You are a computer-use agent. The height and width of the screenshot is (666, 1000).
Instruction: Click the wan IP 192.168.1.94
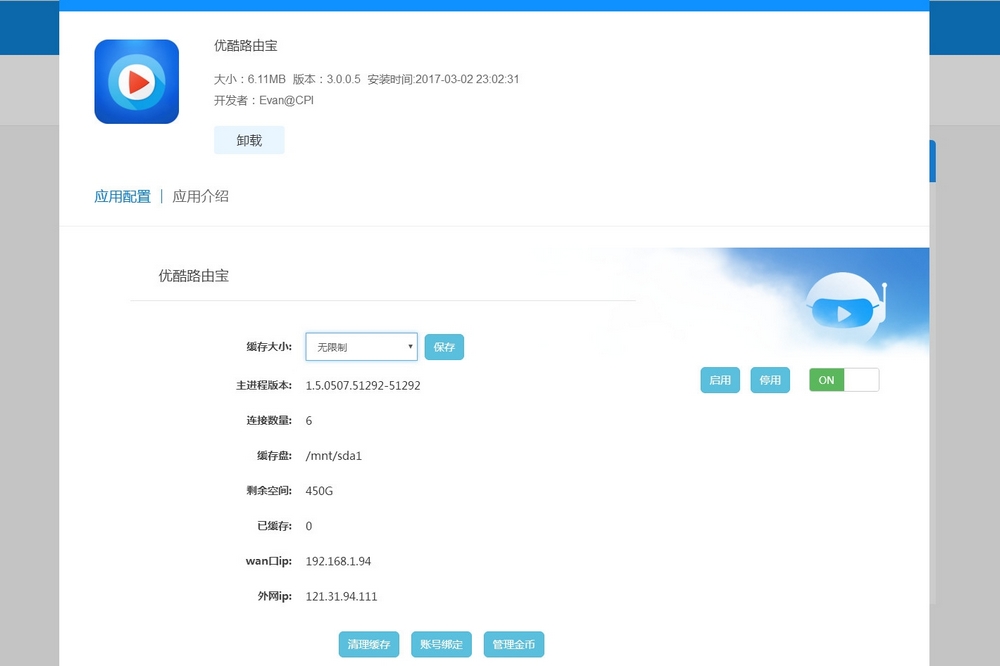point(338,561)
